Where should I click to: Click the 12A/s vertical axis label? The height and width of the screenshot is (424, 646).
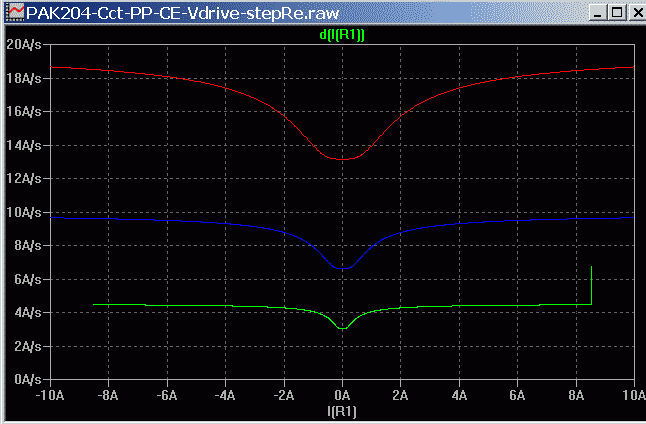point(24,178)
